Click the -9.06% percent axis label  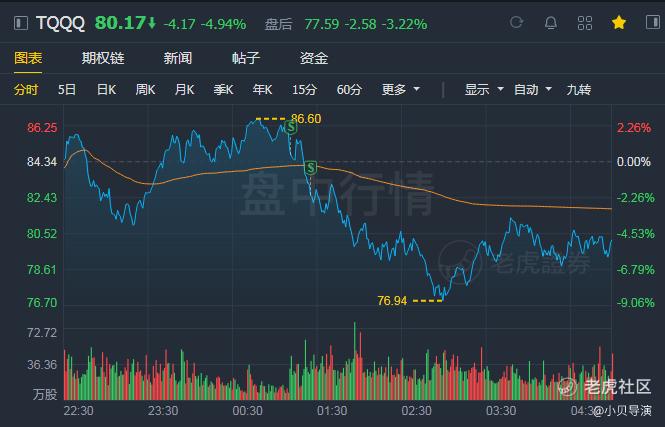635,303
